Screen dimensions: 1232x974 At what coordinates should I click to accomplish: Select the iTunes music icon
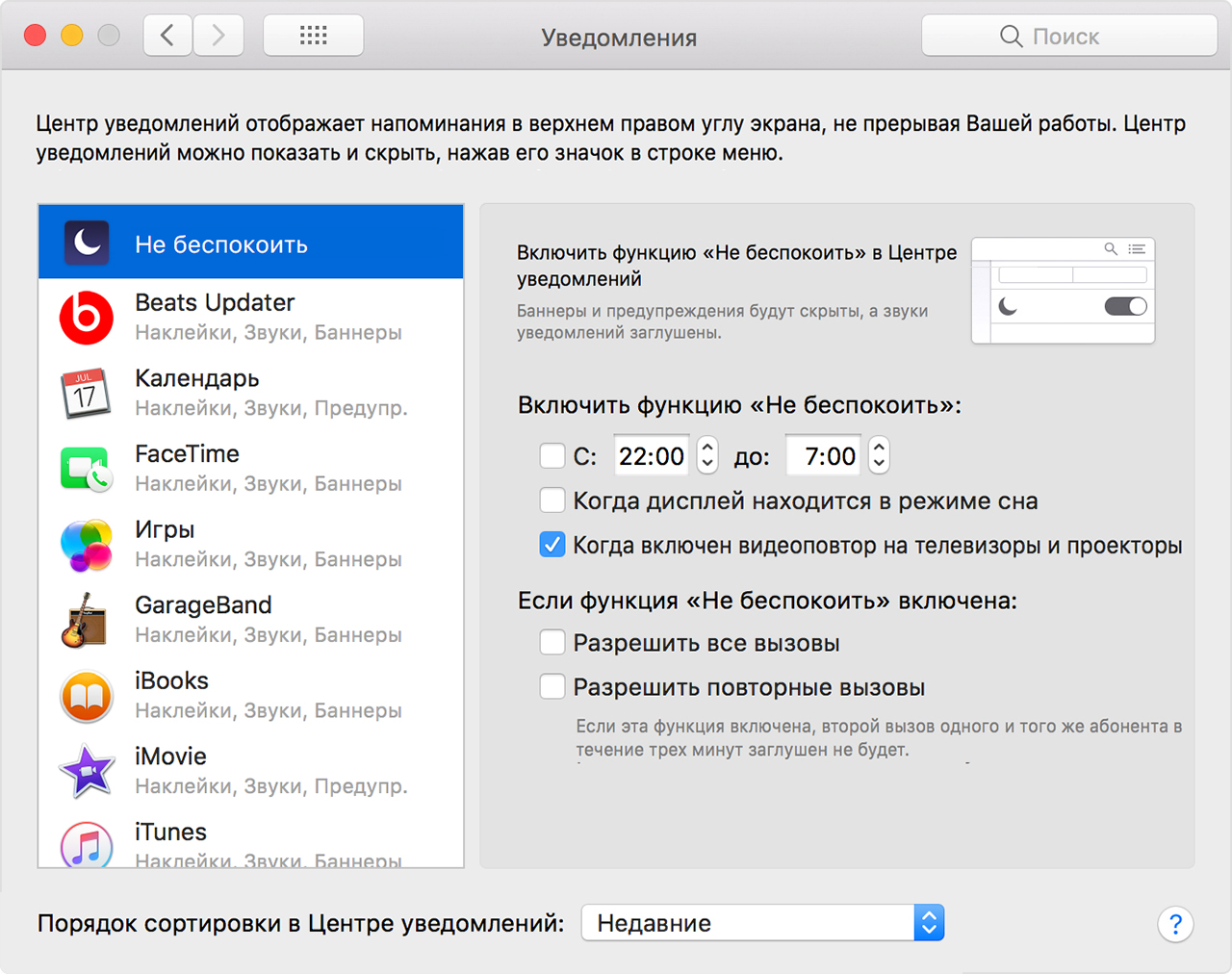[87, 844]
